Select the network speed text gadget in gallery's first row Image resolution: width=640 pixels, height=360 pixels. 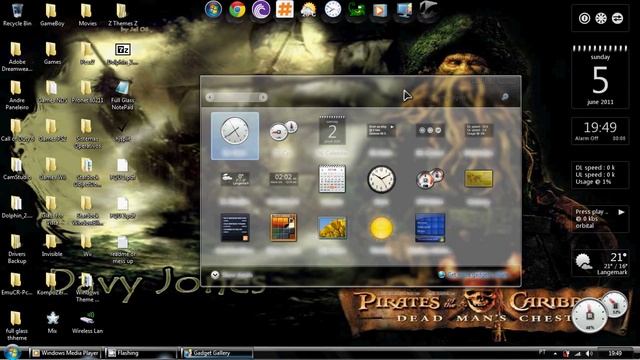[478, 131]
